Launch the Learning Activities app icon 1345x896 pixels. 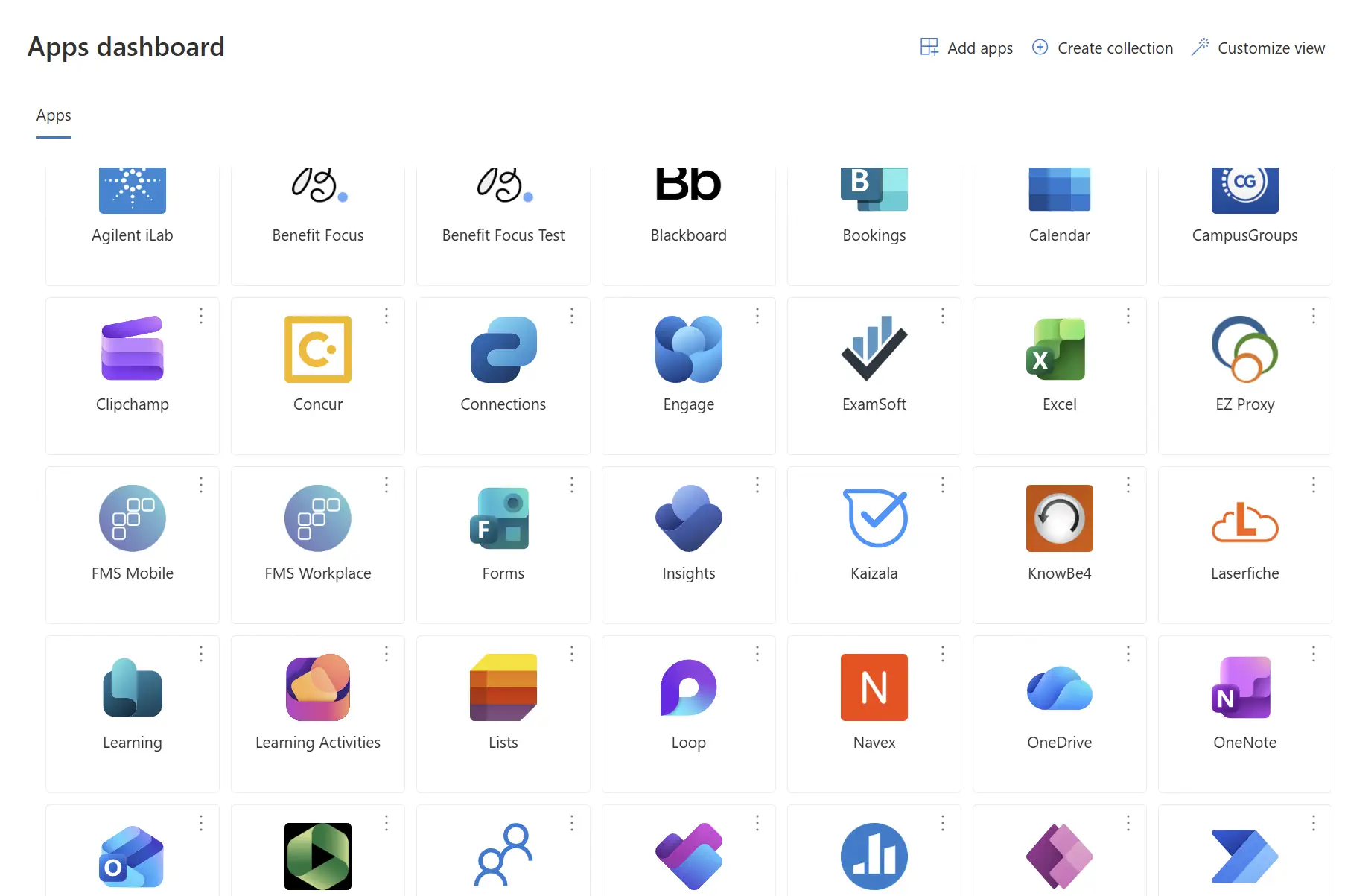pos(318,687)
